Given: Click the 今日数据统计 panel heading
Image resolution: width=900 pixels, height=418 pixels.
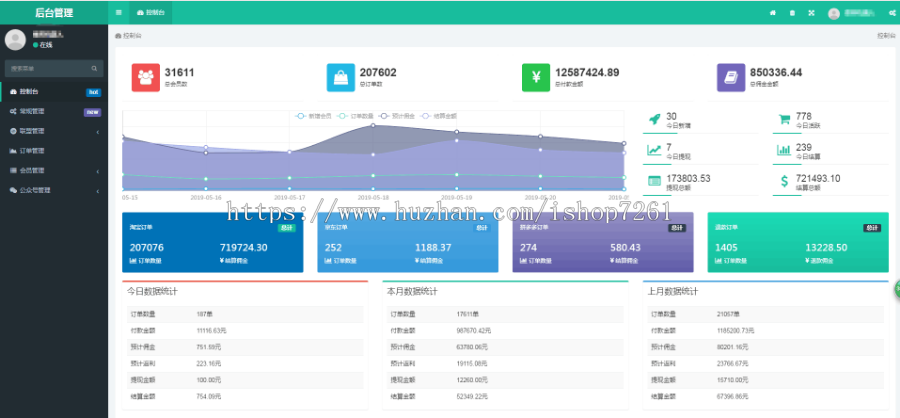Looking at the screenshot, I should (x=152, y=292).
